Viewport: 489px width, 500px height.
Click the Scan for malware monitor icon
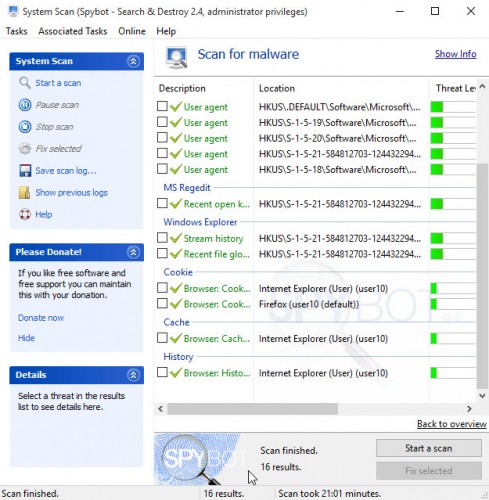(176, 57)
